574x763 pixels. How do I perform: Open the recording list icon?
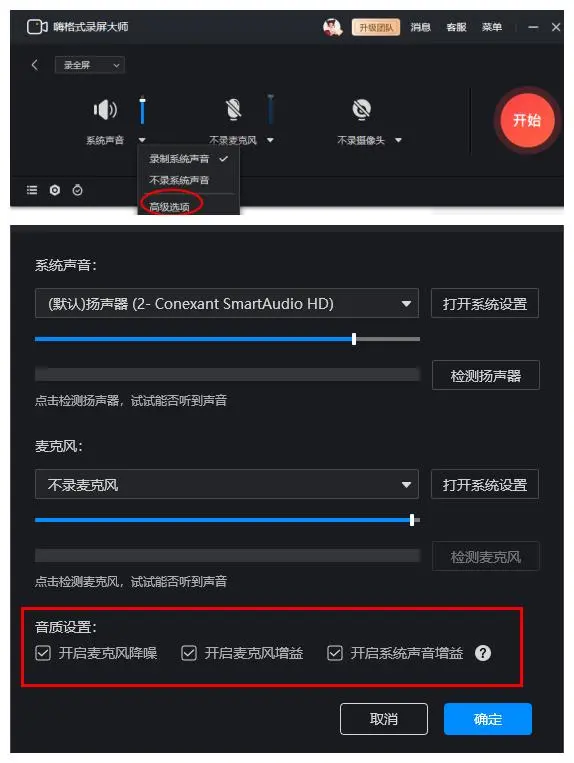click(32, 190)
